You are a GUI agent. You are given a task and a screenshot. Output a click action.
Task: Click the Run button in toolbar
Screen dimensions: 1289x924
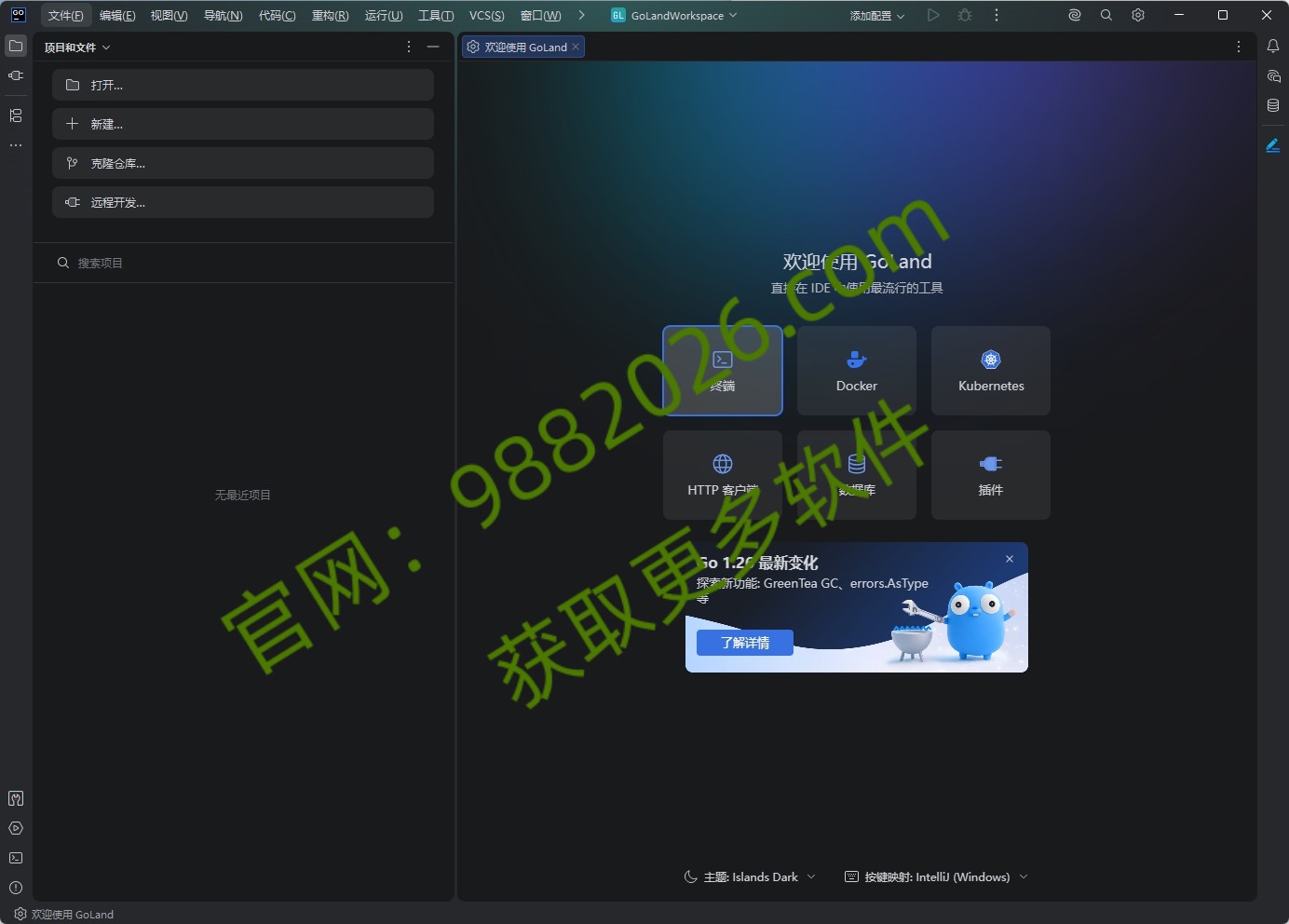pyautogui.click(x=933, y=15)
